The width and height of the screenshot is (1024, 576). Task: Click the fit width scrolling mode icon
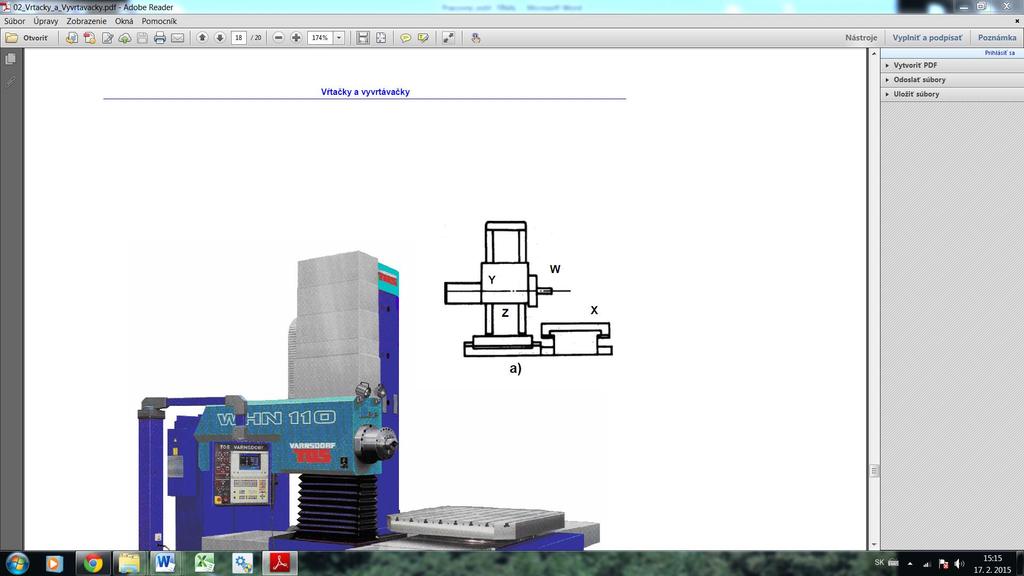pyautogui.click(x=363, y=38)
